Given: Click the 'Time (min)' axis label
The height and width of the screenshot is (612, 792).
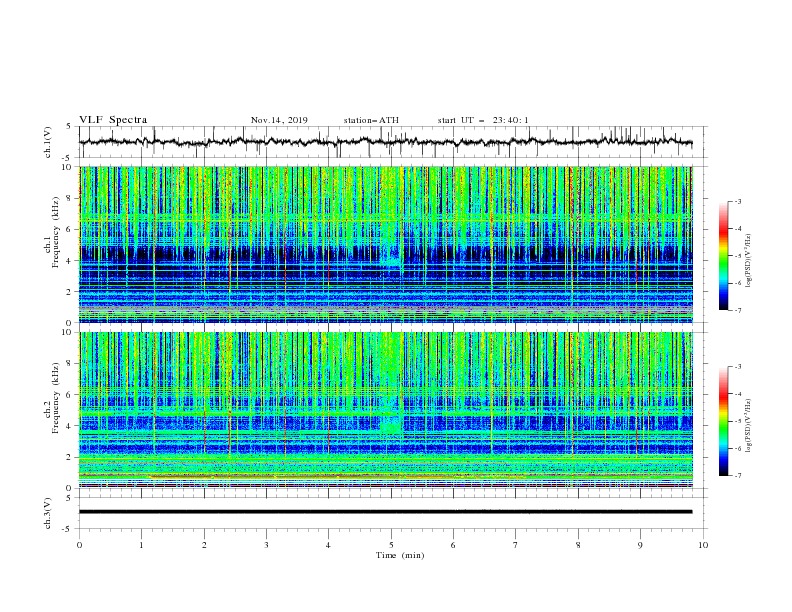Looking at the screenshot, I should click(x=400, y=555).
